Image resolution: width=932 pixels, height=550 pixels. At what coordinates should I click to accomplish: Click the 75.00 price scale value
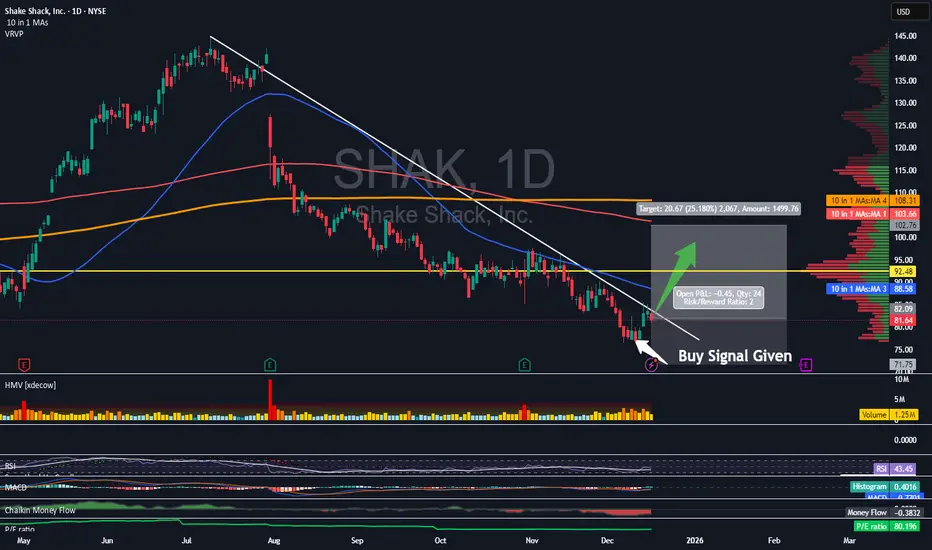pyautogui.click(x=905, y=350)
